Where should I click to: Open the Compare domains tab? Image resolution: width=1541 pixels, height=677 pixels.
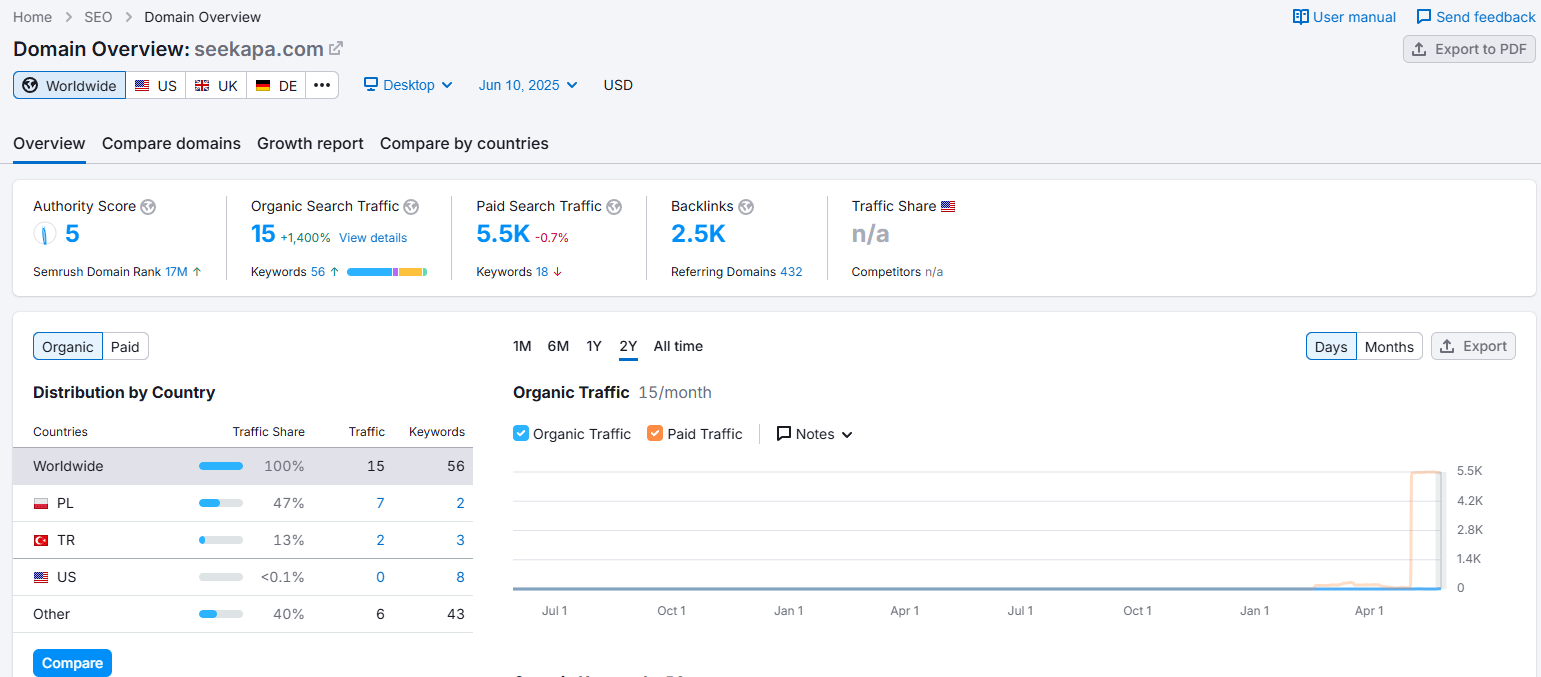point(171,143)
